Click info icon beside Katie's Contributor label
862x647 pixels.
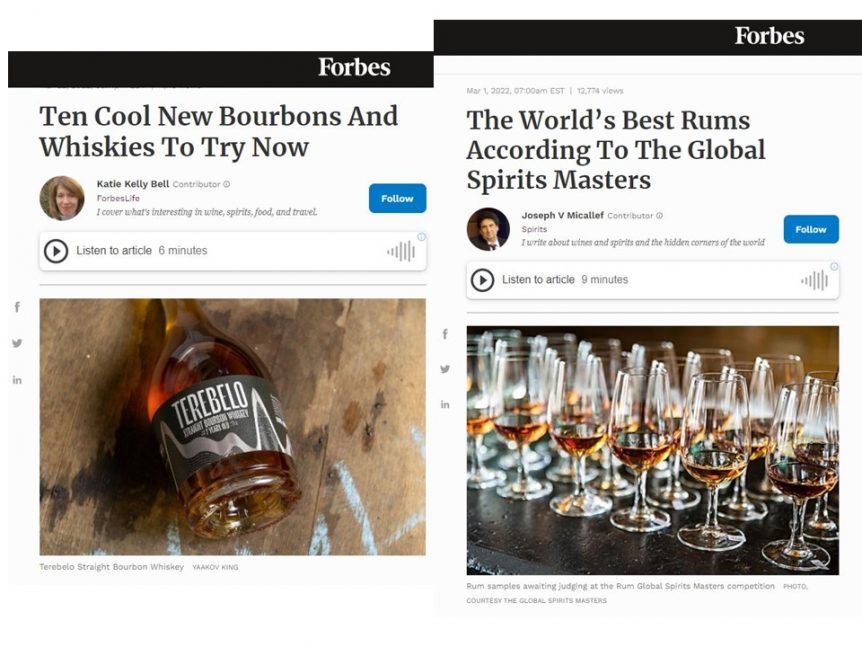(226, 184)
